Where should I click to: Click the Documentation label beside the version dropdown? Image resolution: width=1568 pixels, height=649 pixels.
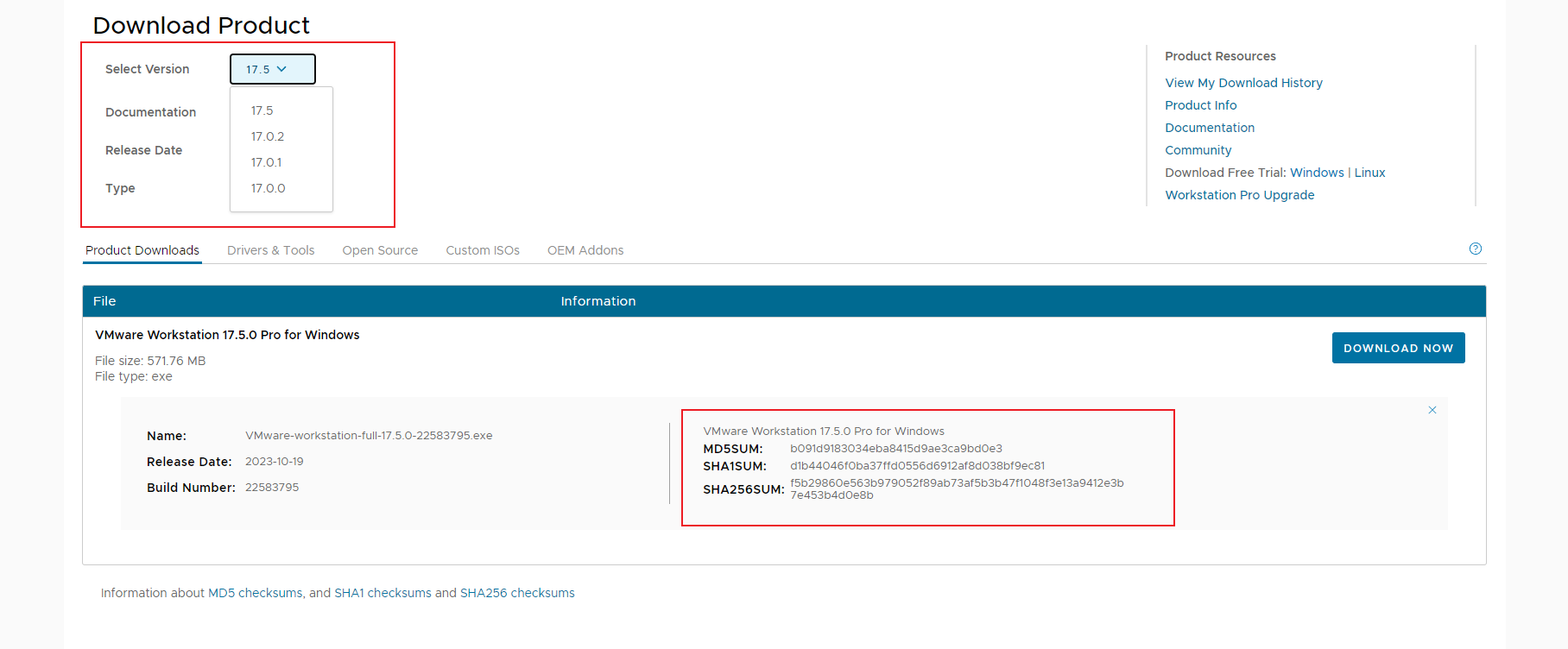(151, 112)
